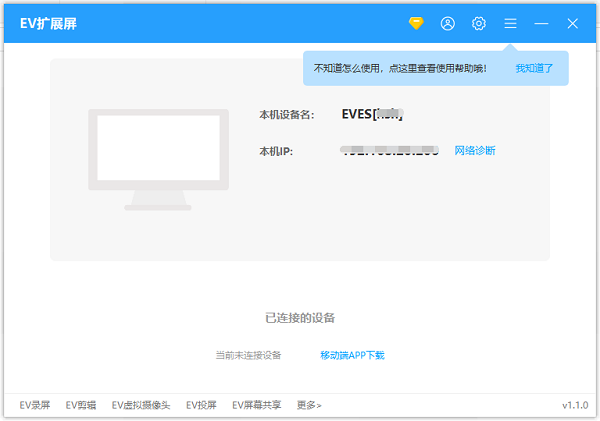The image size is (600, 421).
Task: Click the monitor illustration
Action: (161, 158)
